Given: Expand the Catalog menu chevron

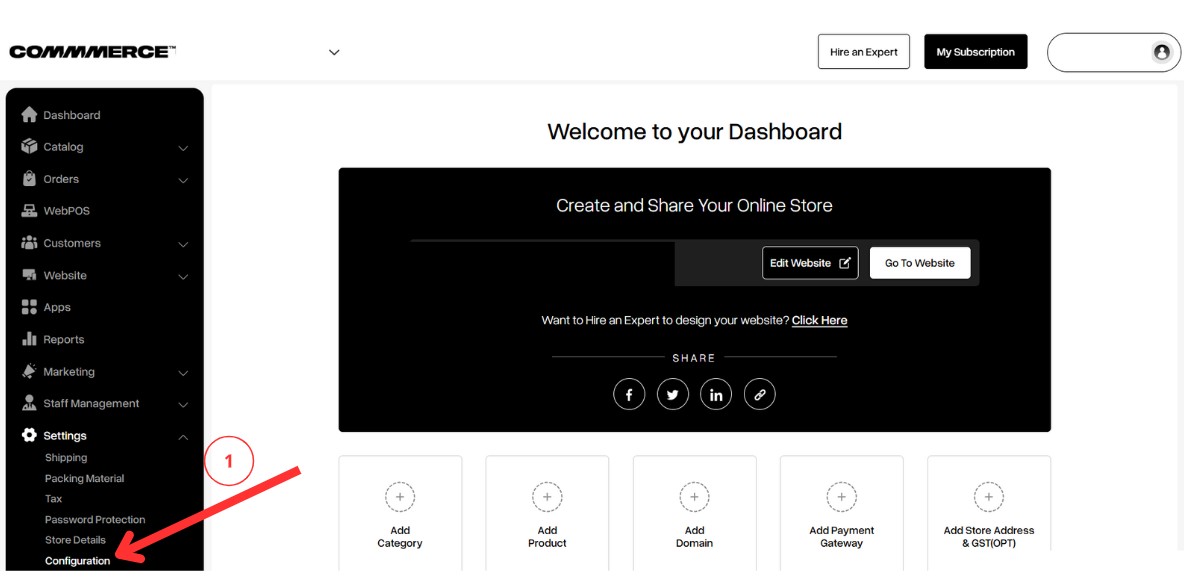Looking at the screenshot, I should coord(183,148).
